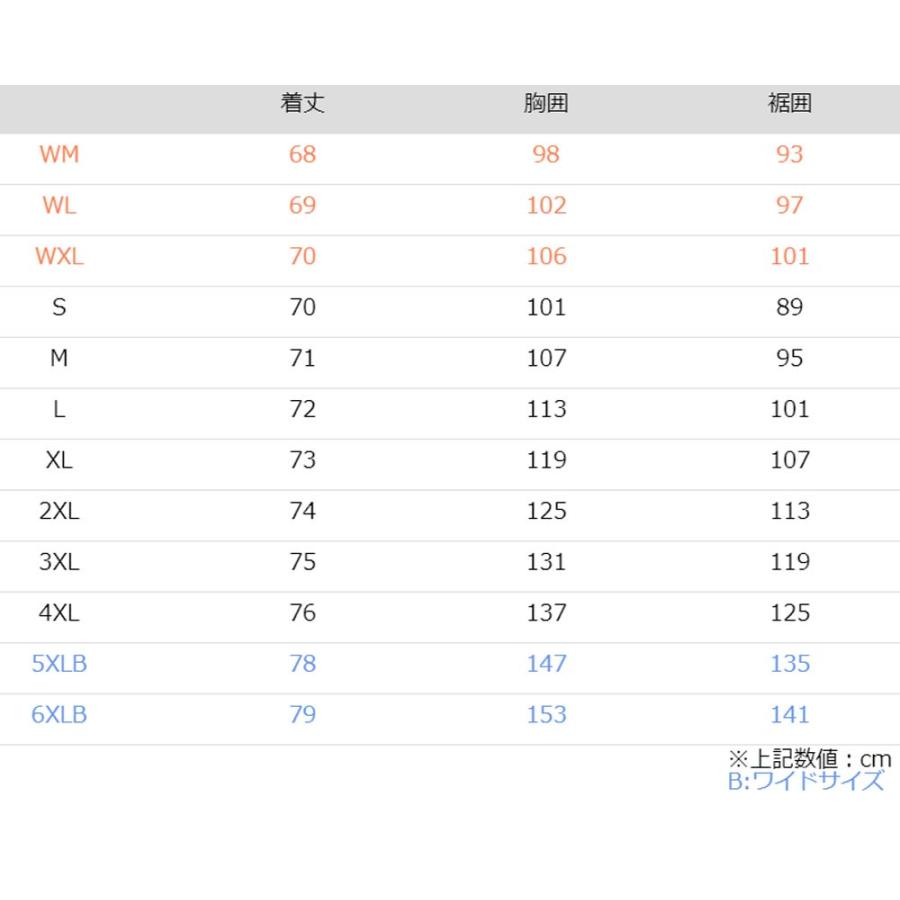The width and height of the screenshot is (900, 900).
Task: Select the WM size row label
Action: click(x=59, y=154)
